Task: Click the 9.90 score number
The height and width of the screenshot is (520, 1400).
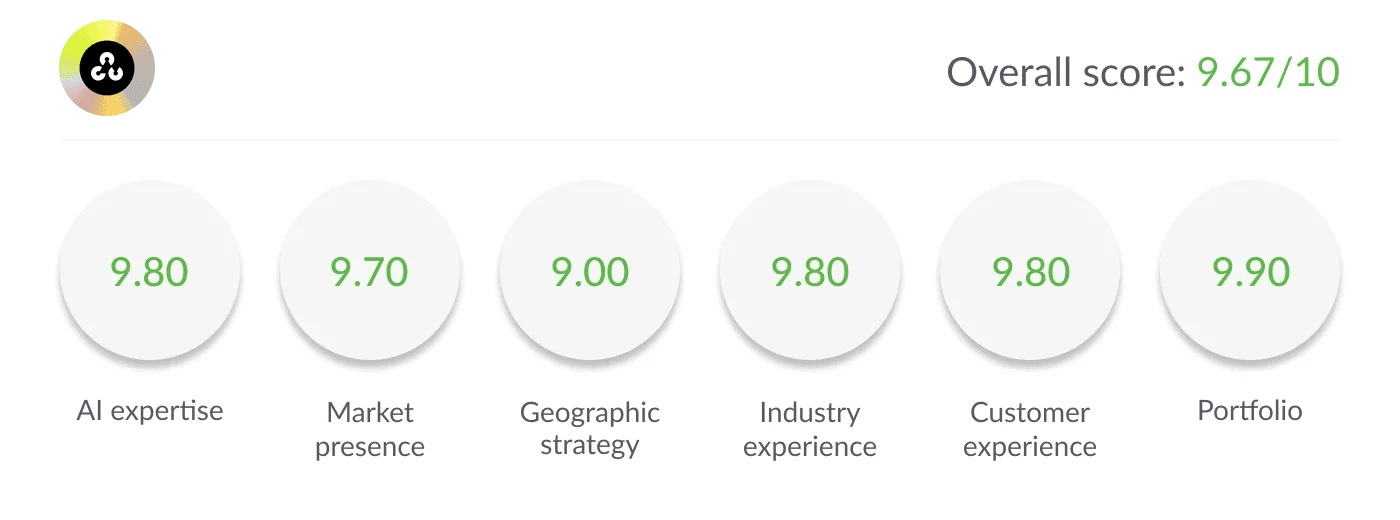Action: point(1250,272)
